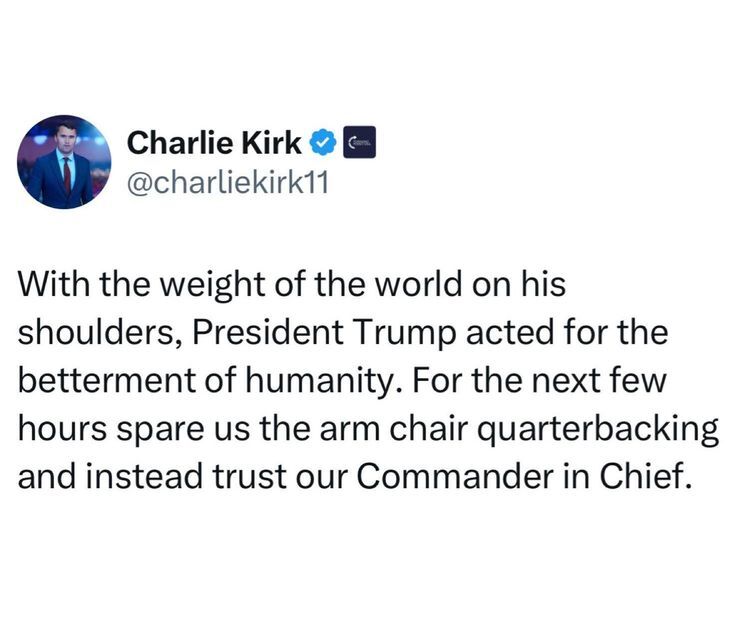Click the word "quarterbacking" in the tweet
The width and height of the screenshot is (736, 617).
(x=597, y=429)
